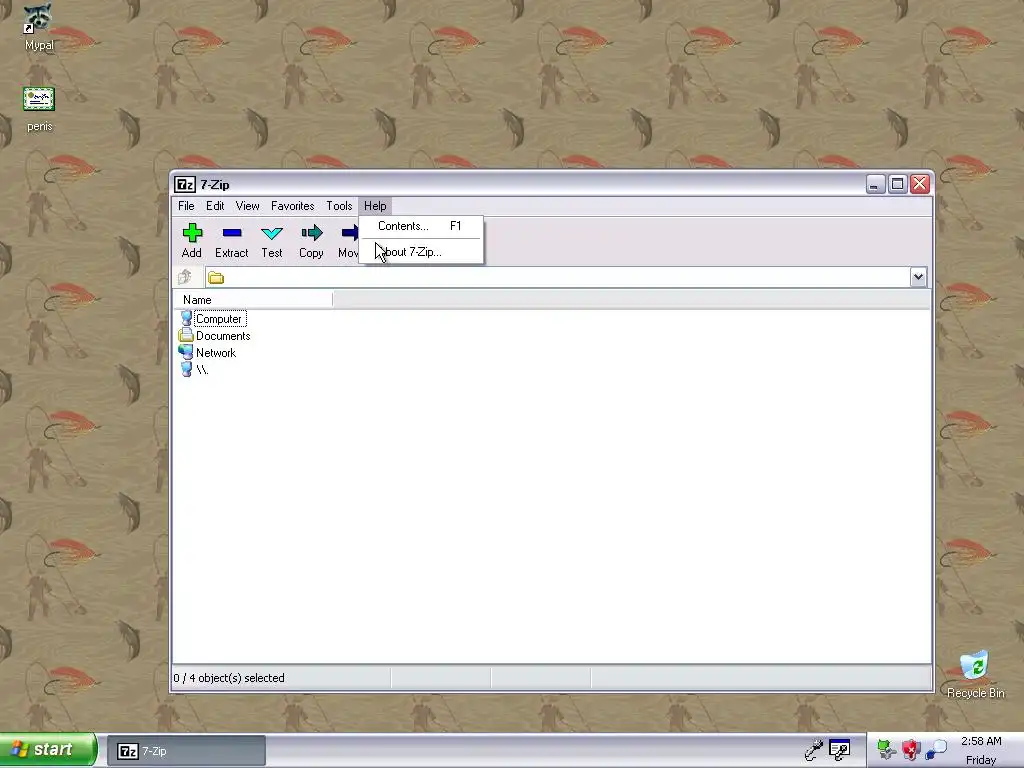Click the "0 / 4 object(s) selected" status text
1024x768 pixels.
(229, 678)
